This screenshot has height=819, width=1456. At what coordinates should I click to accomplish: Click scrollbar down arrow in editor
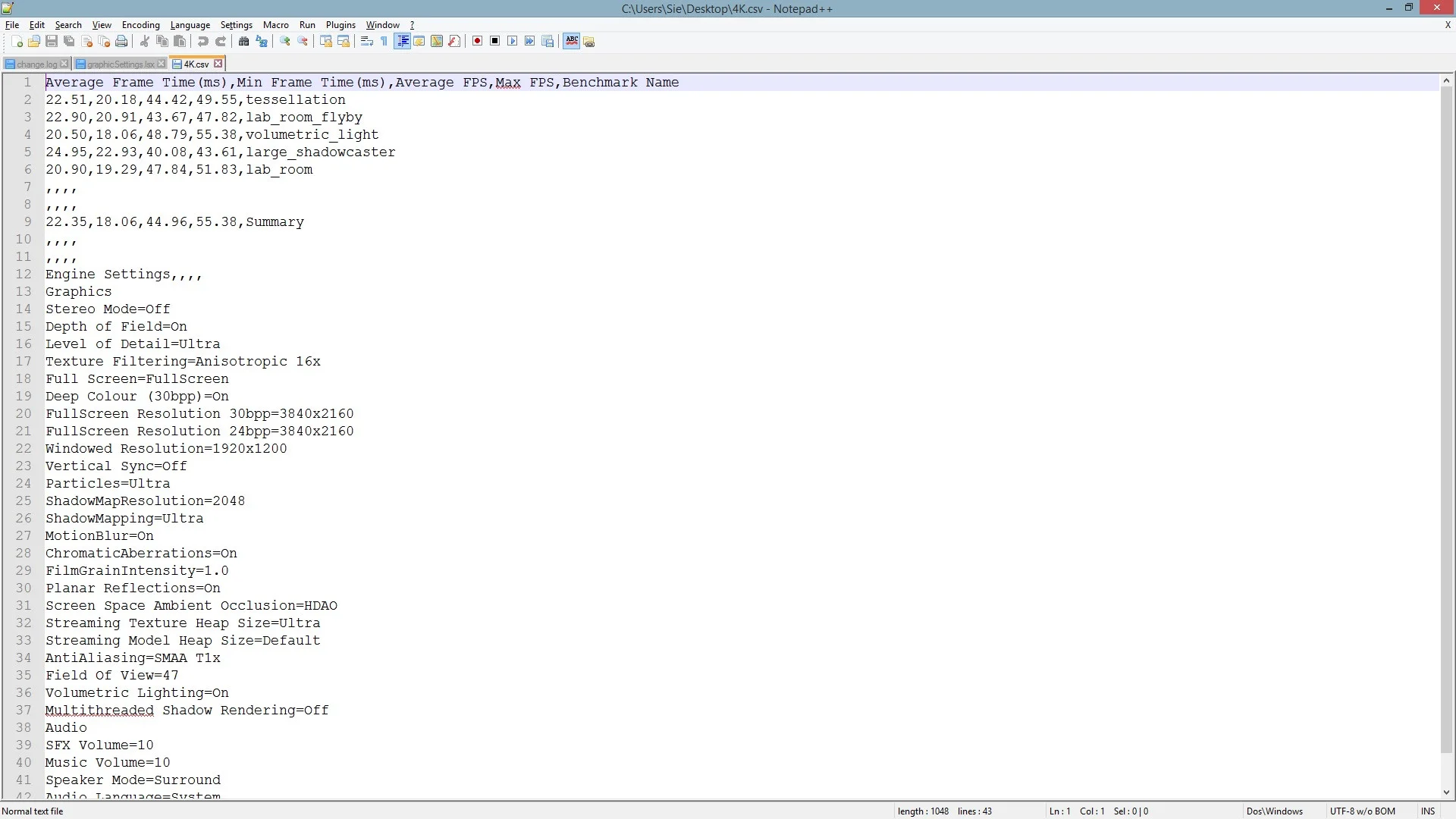click(1447, 793)
